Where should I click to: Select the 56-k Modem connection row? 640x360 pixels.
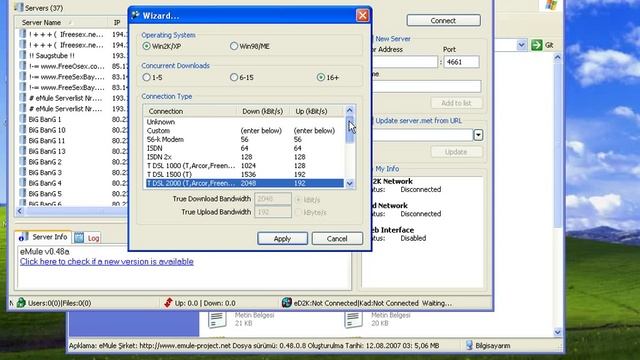click(x=245, y=139)
